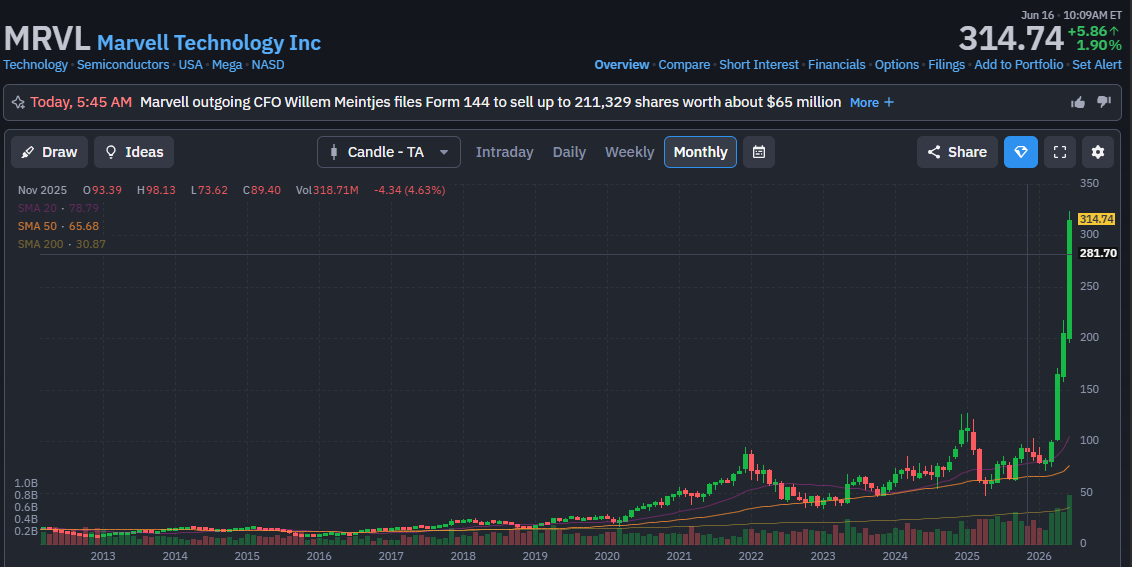The width and height of the screenshot is (1132, 567).
Task: Share the chart
Action: click(957, 152)
